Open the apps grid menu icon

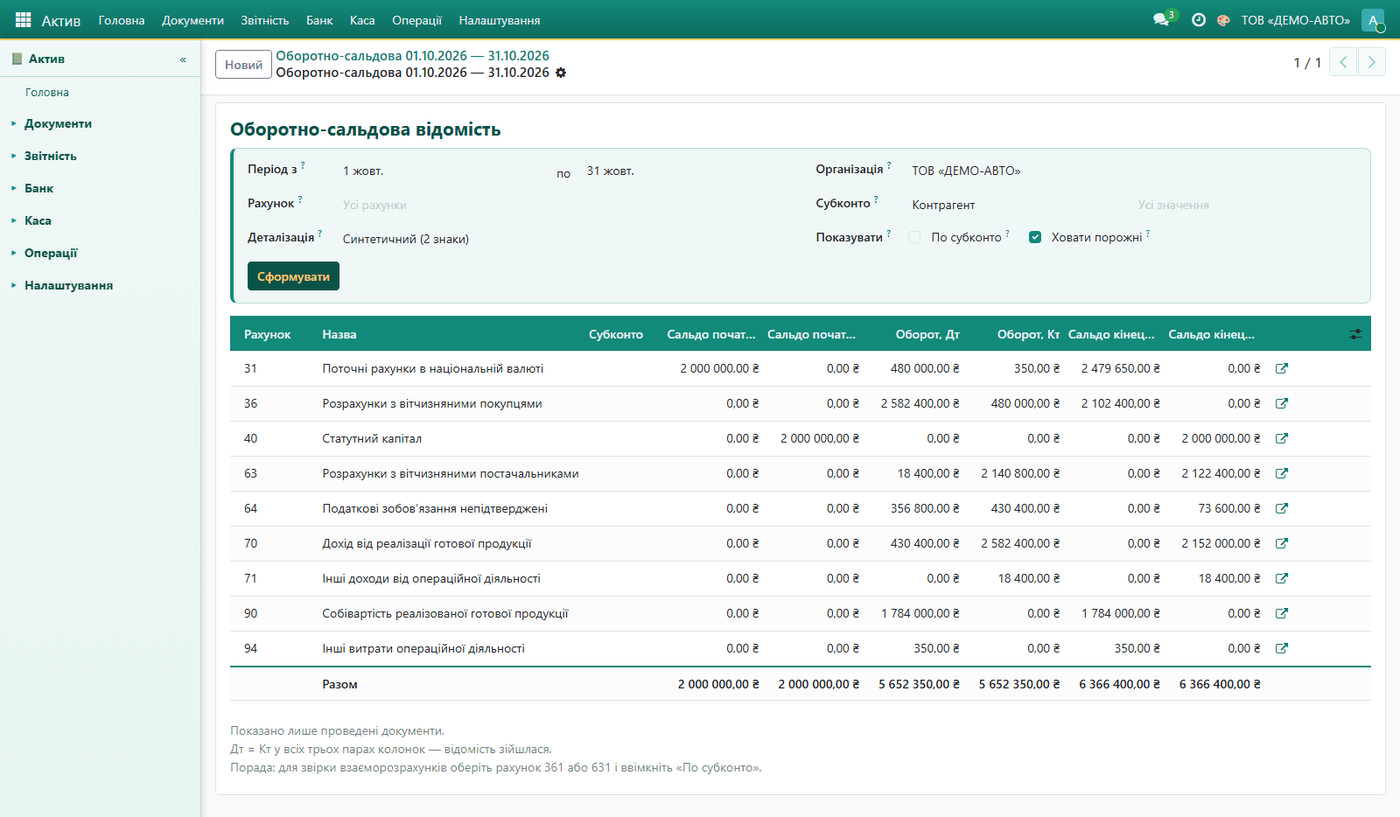click(x=23, y=20)
